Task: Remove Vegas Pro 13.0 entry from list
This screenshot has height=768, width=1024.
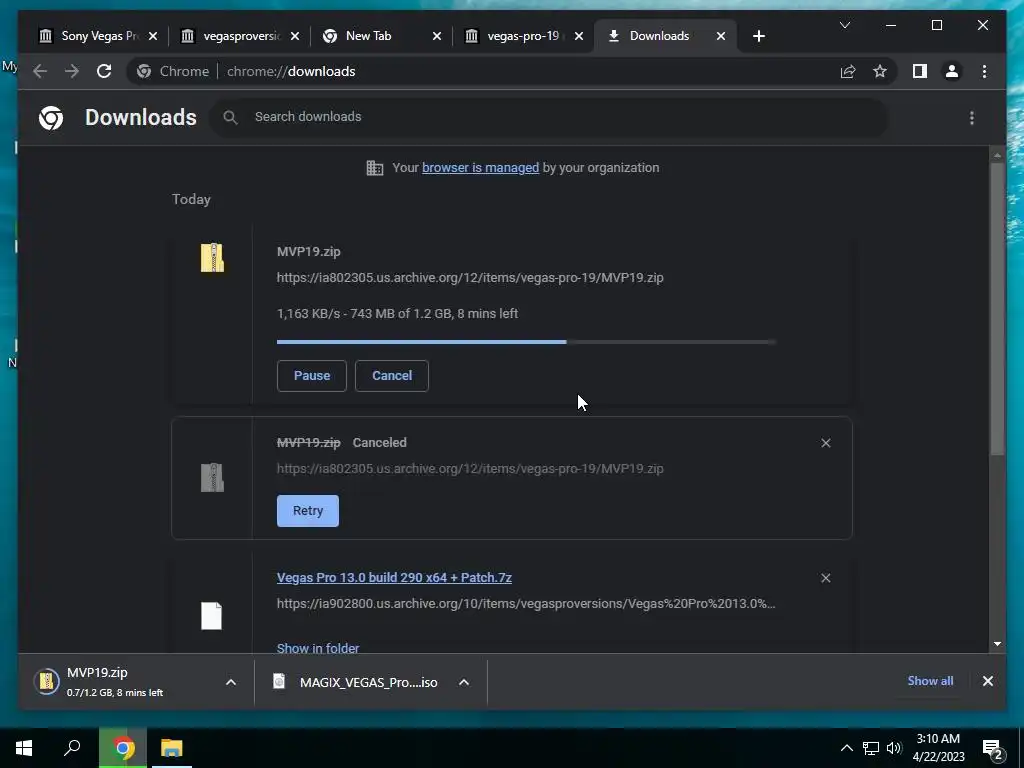Action: click(x=825, y=578)
